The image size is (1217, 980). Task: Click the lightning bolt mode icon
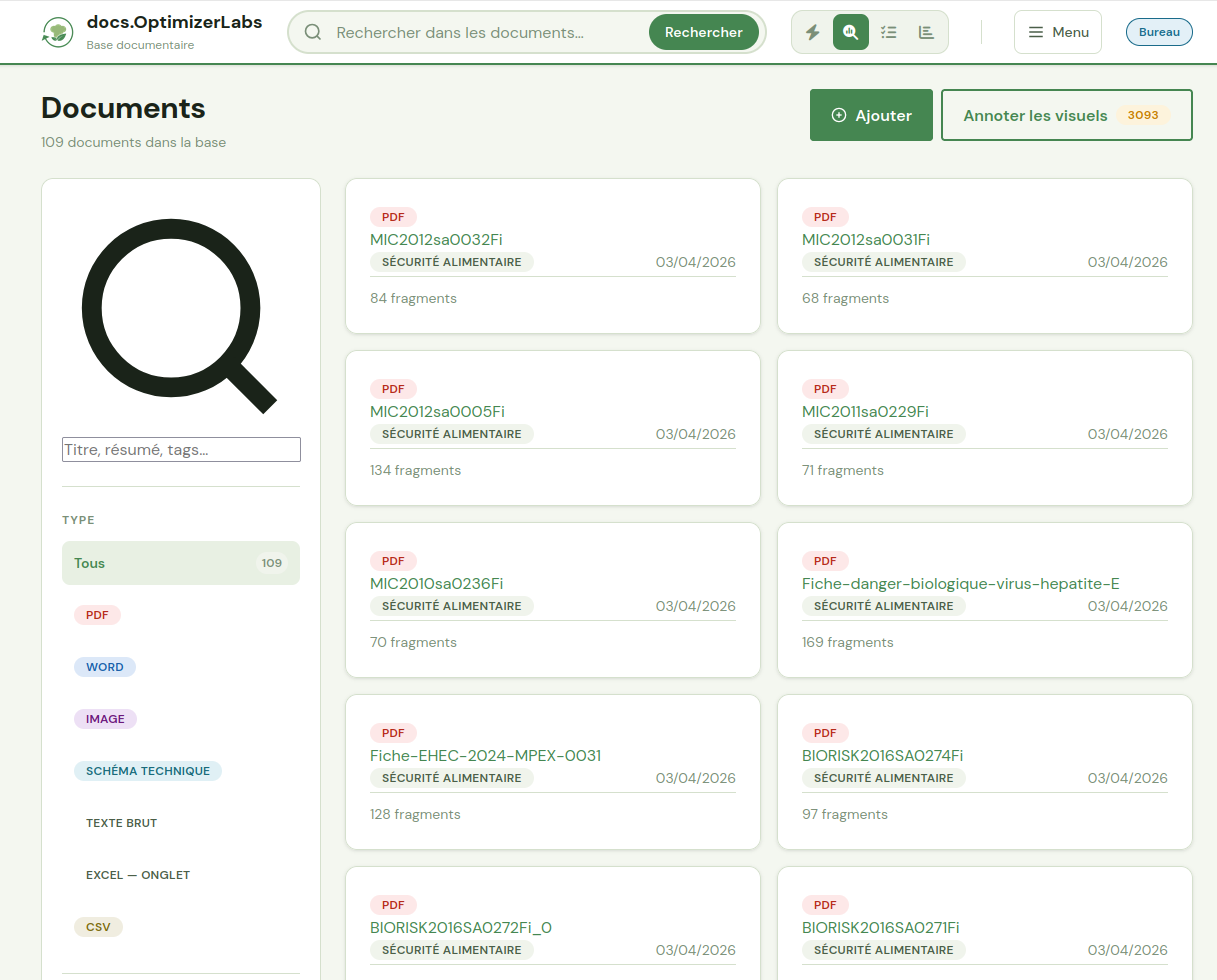point(813,32)
